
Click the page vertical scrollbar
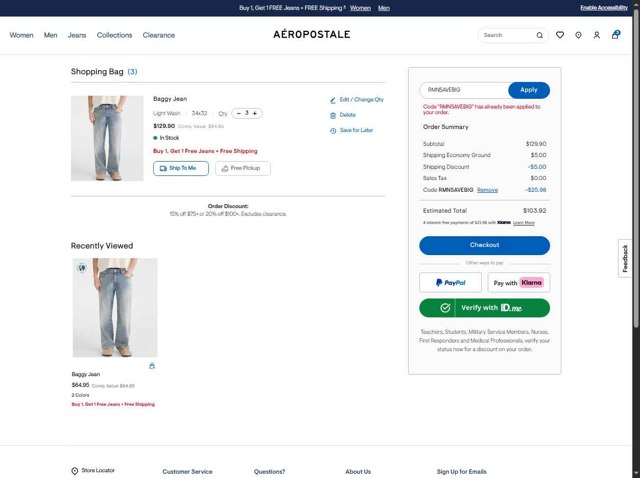636,167
